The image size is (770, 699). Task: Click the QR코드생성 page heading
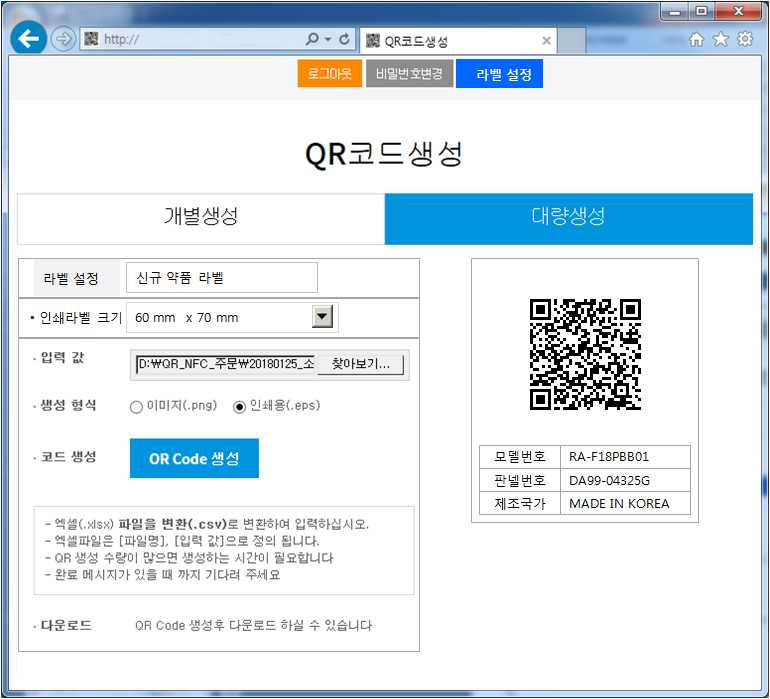tap(384, 154)
